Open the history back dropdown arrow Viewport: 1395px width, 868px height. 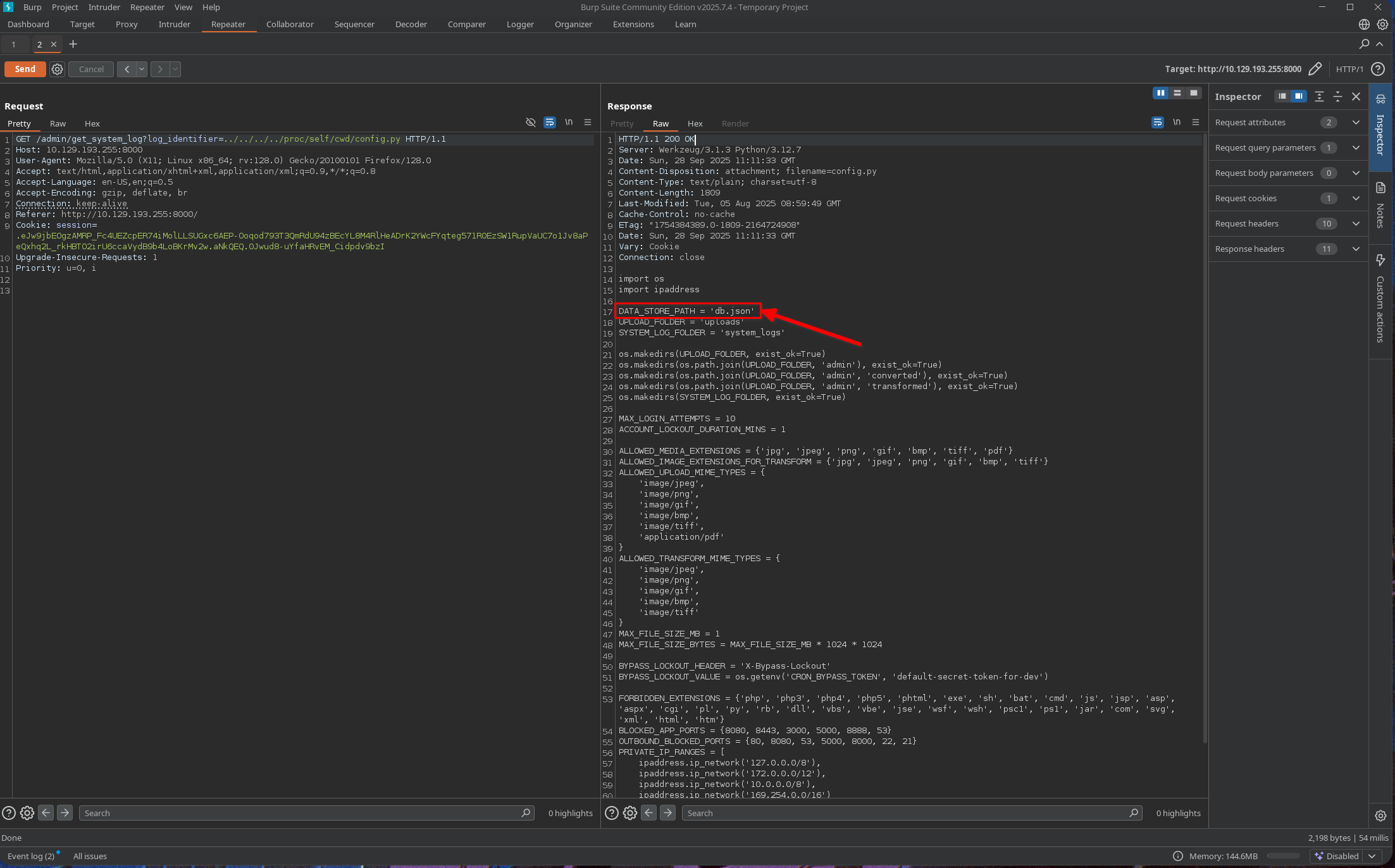click(142, 69)
